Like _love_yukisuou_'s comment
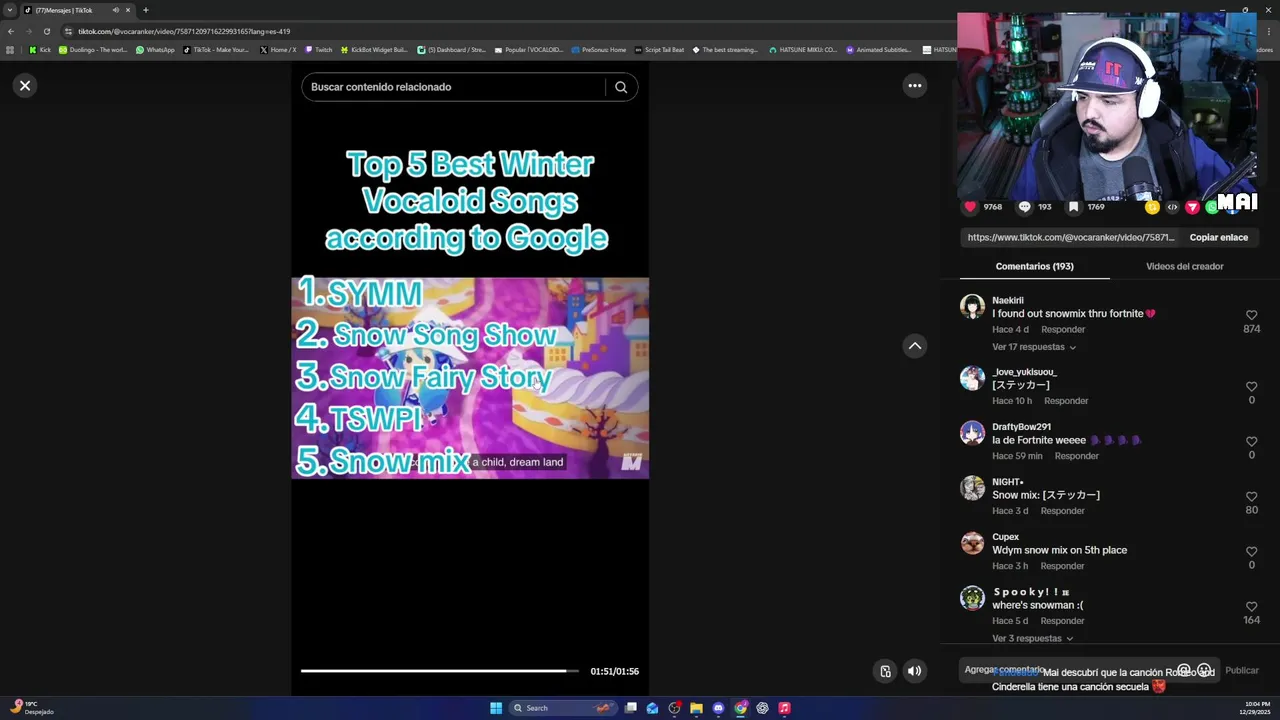The height and width of the screenshot is (720, 1280). (1251, 386)
